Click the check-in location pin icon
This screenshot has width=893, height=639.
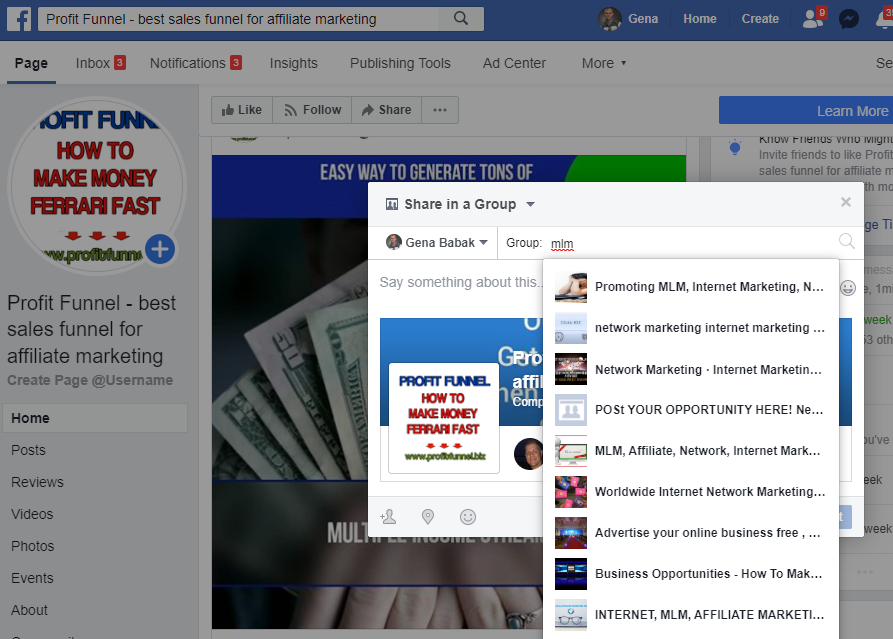click(428, 517)
